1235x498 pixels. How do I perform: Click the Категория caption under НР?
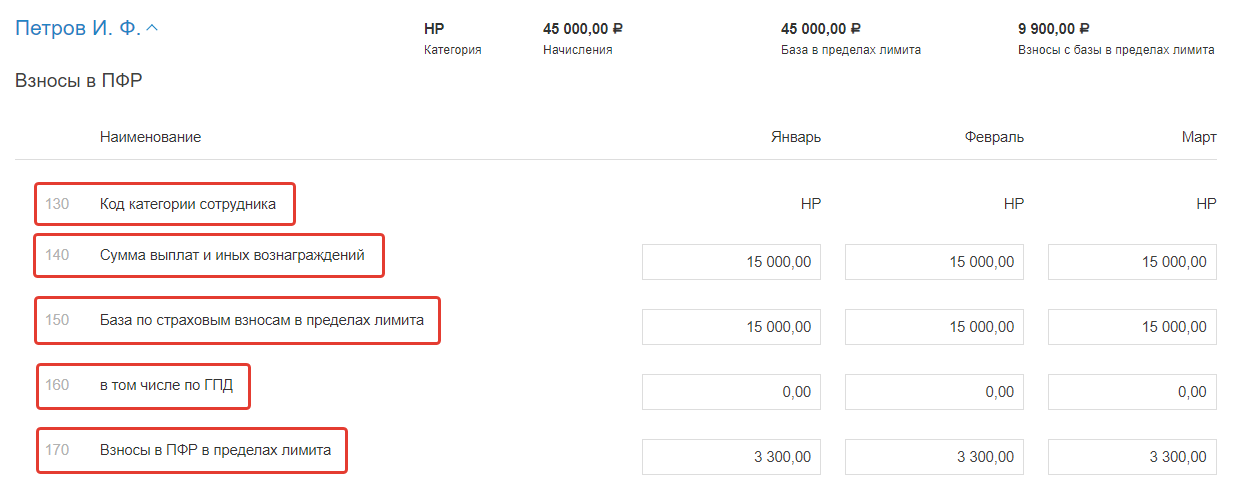point(453,49)
